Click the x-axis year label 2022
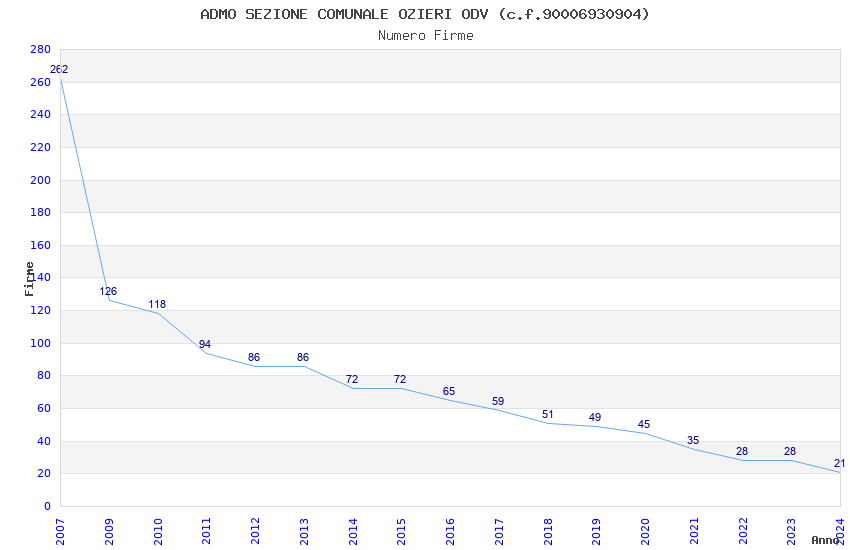The image size is (850, 550). (743, 532)
